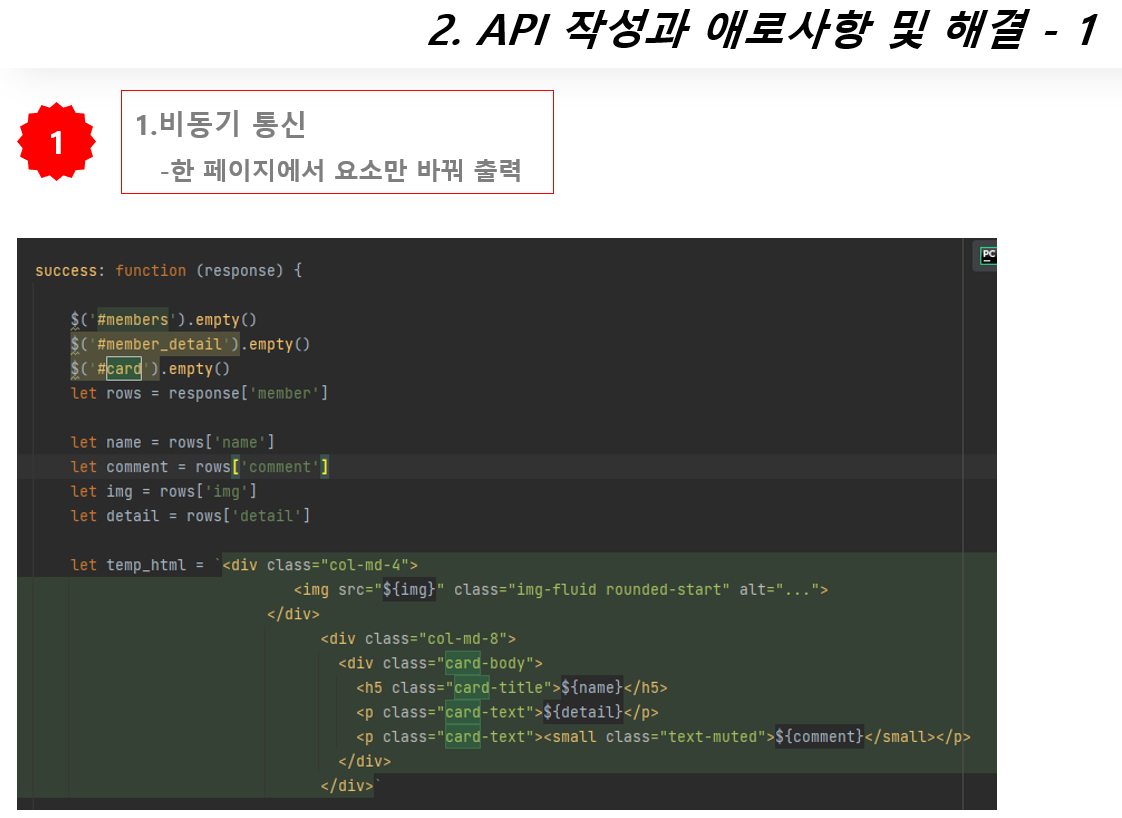Click the '<div class="card-body">' line
Viewport: 1122px width, 818px height.
[441, 663]
